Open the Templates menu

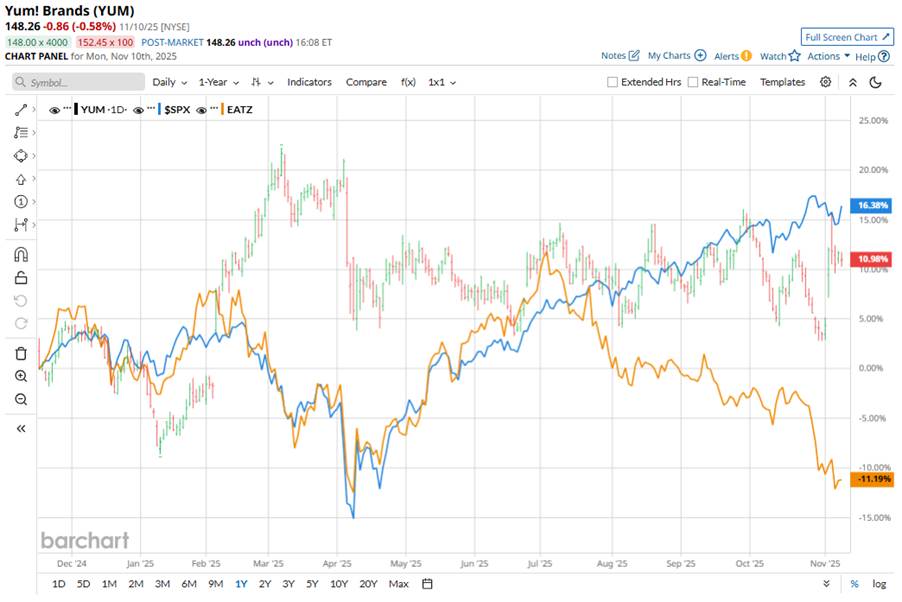click(782, 82)
